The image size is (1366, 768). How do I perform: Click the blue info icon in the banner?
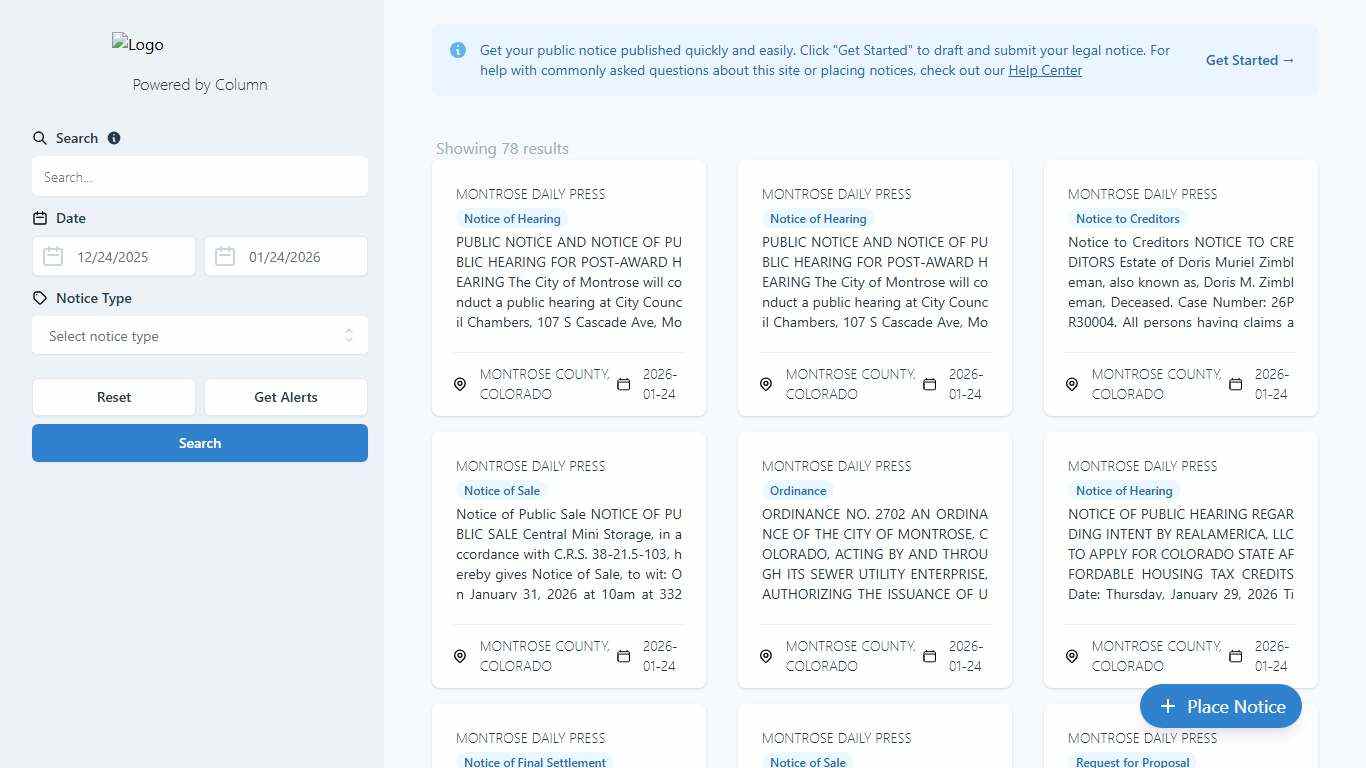point(458,50)
